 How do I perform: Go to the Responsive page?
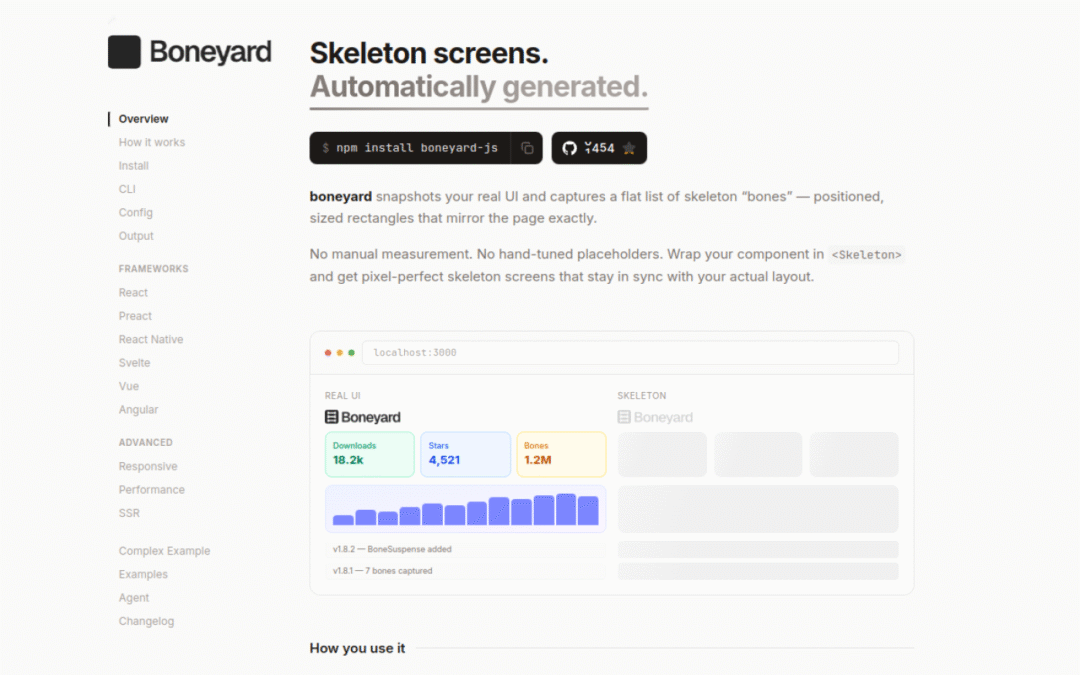148,466
